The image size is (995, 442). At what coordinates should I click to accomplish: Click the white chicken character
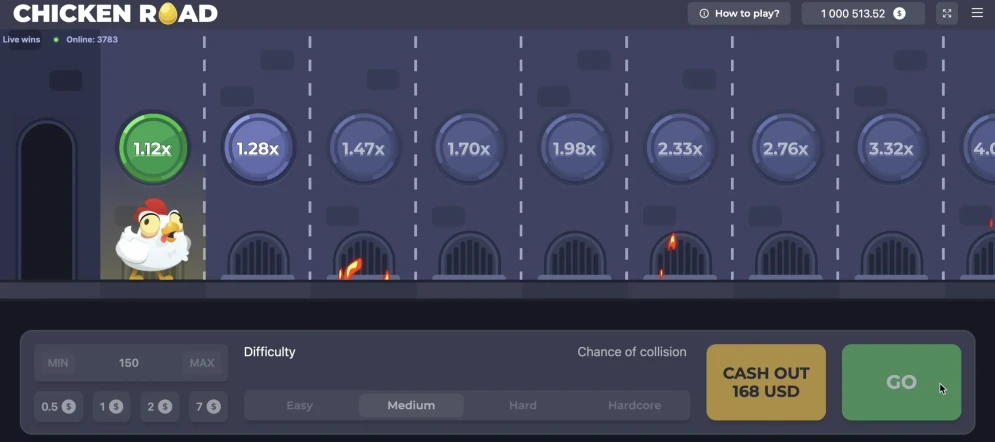coord(153,239)
